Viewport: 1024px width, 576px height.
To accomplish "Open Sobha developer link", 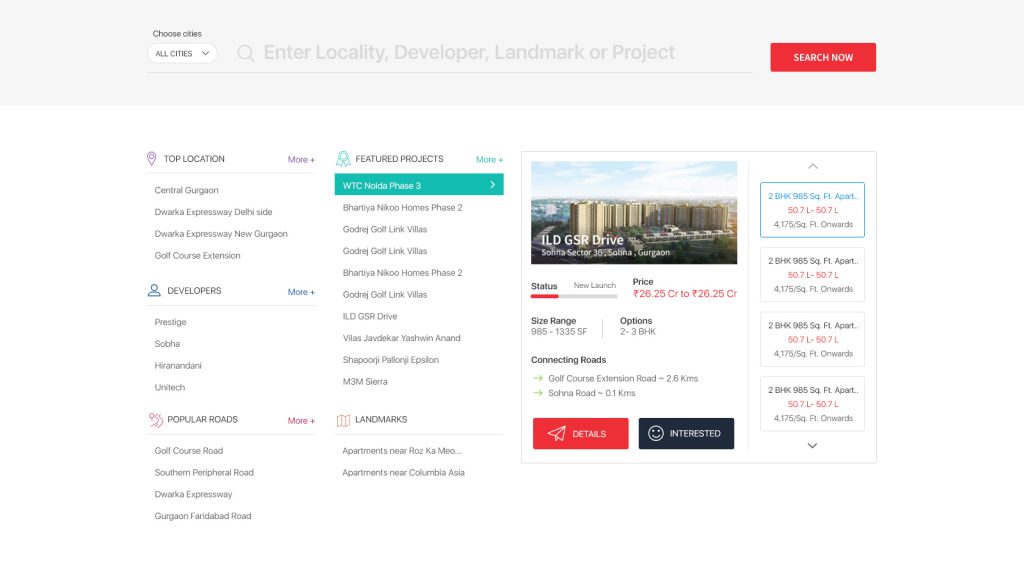I will 167,344.
